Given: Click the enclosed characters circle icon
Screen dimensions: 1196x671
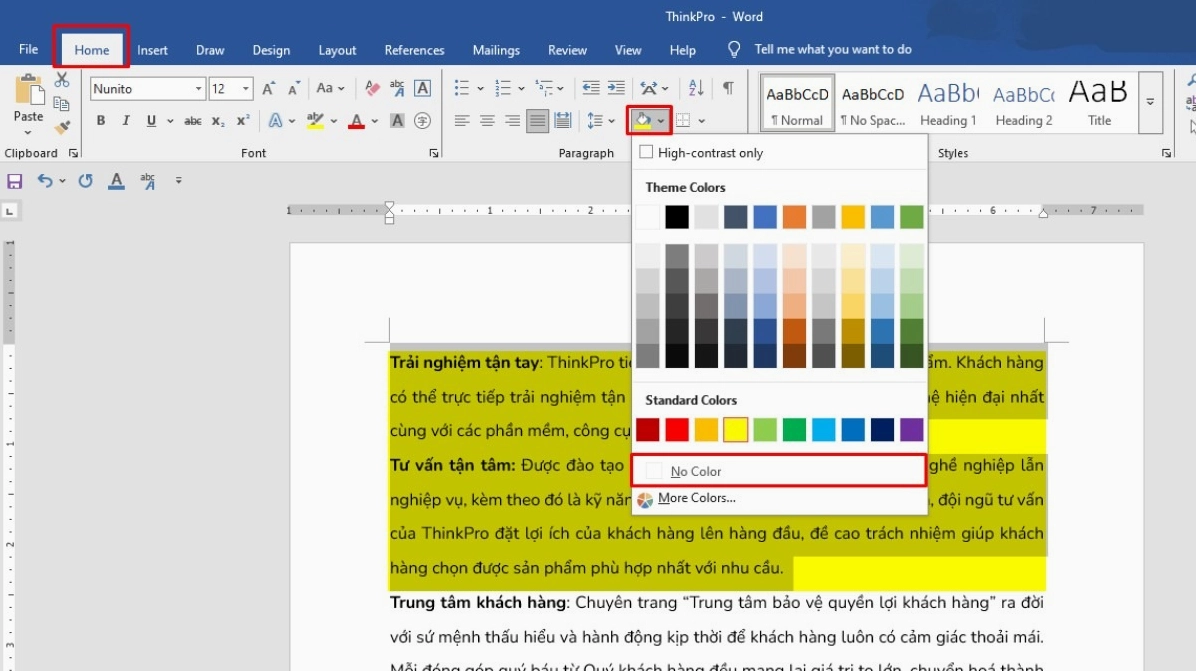Looking at the screenshot, I should coord(422,120).
